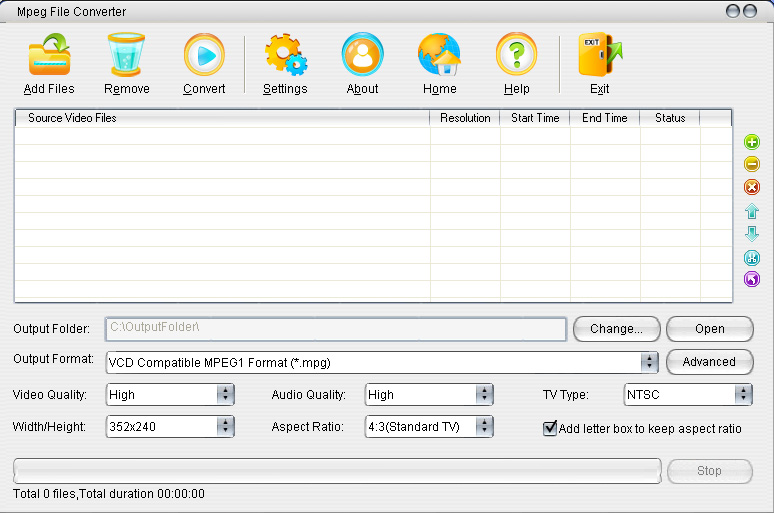Click the red X clear icon

[x=752, y=187]
